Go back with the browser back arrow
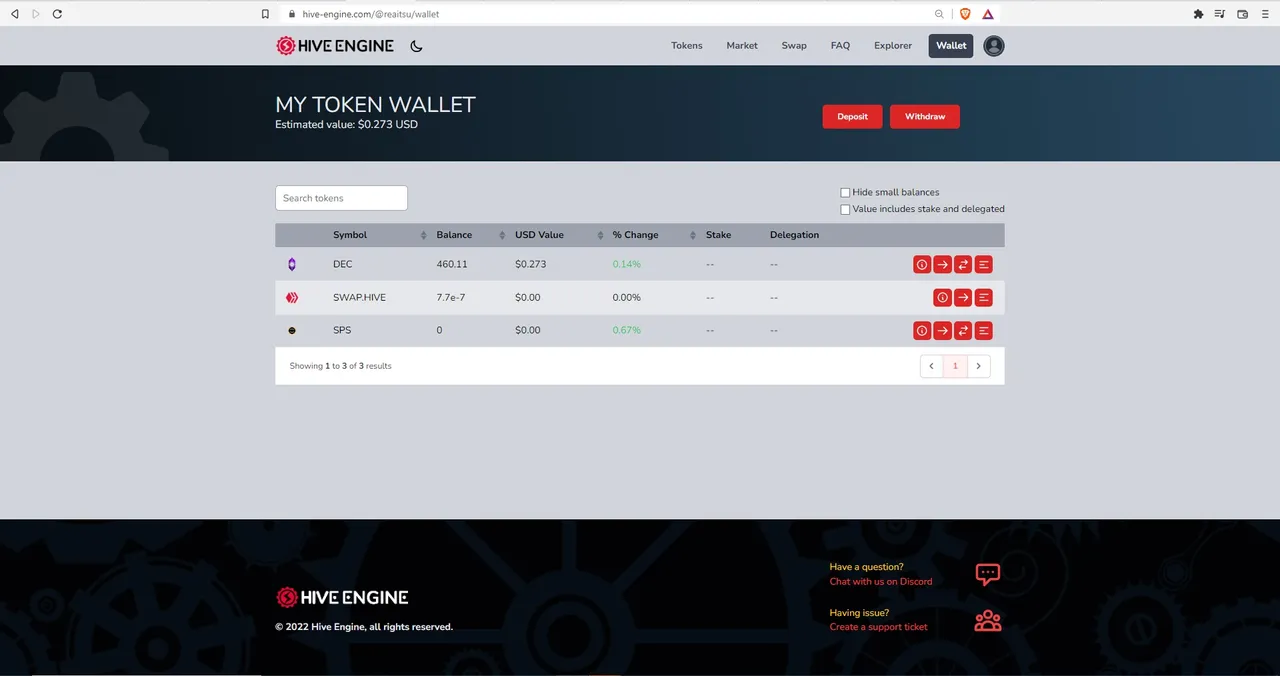 (14, 14)
